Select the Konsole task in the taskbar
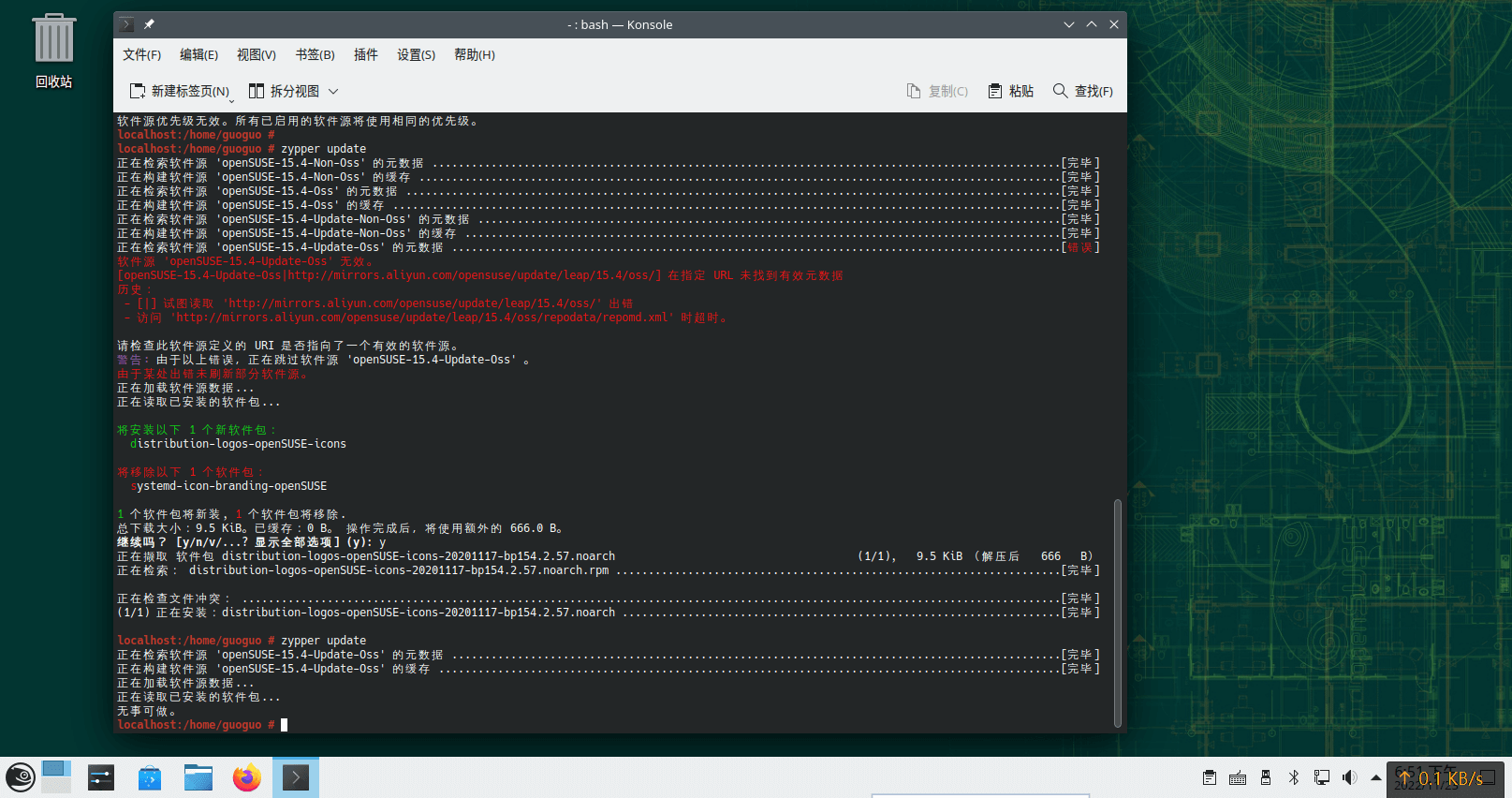This screenshot has width=1512, height=798. pos(296,777)
